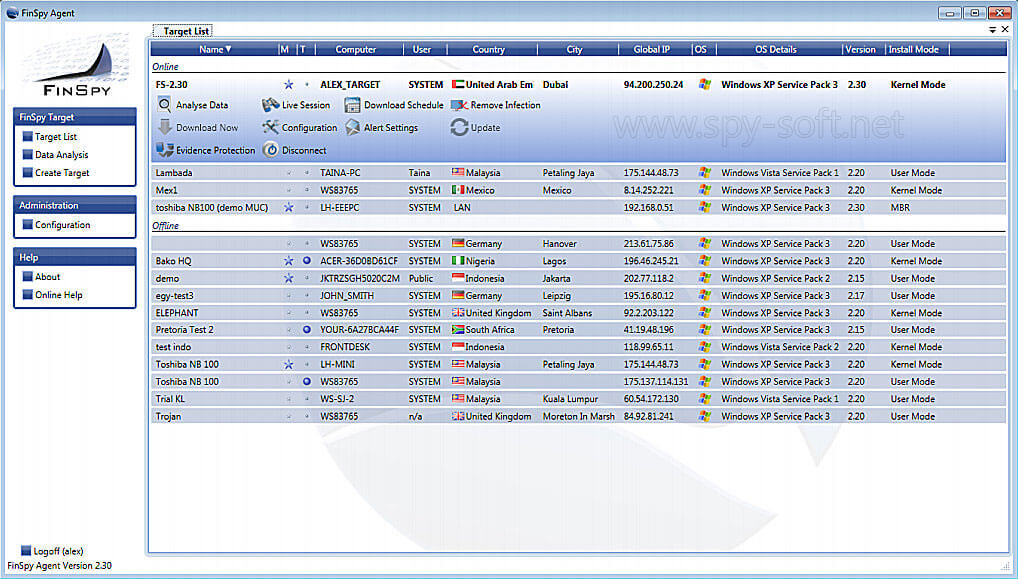Sort targets using the Name column arrow
The image size is (1018, 579).
coord(228,49)
